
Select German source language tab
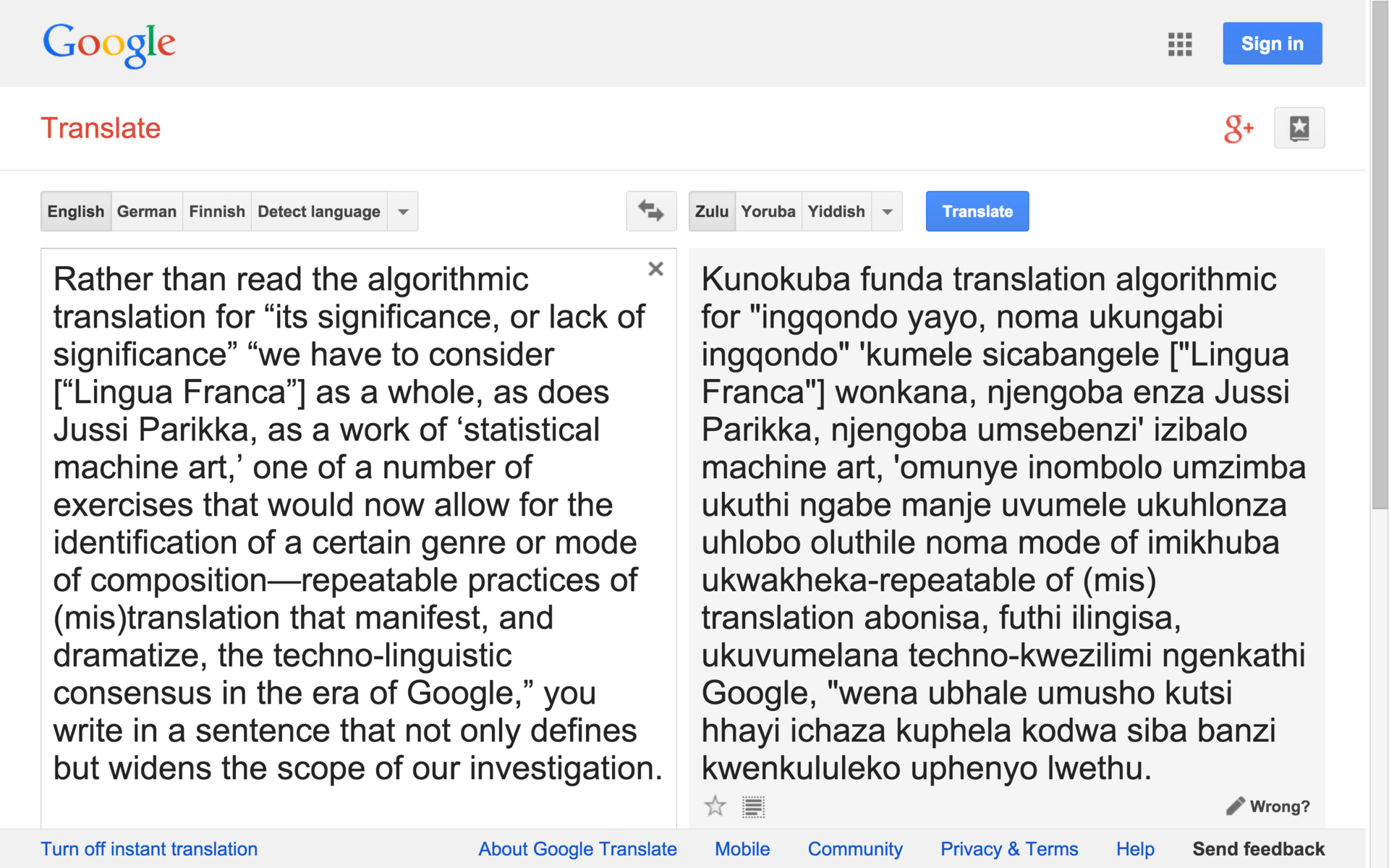pos(146,211)
